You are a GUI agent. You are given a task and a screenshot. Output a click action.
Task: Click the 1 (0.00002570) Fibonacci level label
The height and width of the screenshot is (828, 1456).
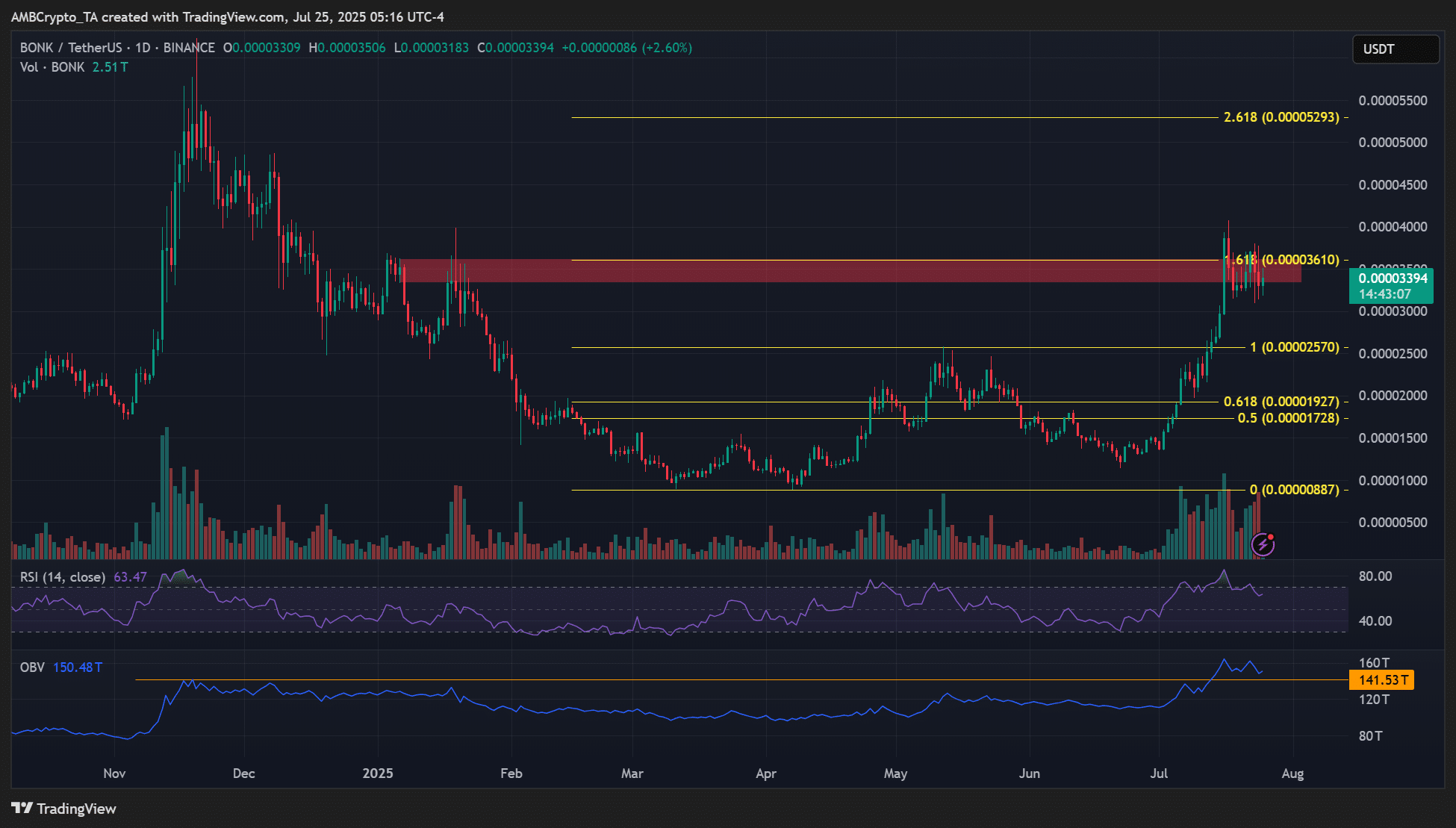pos(1294,347)
